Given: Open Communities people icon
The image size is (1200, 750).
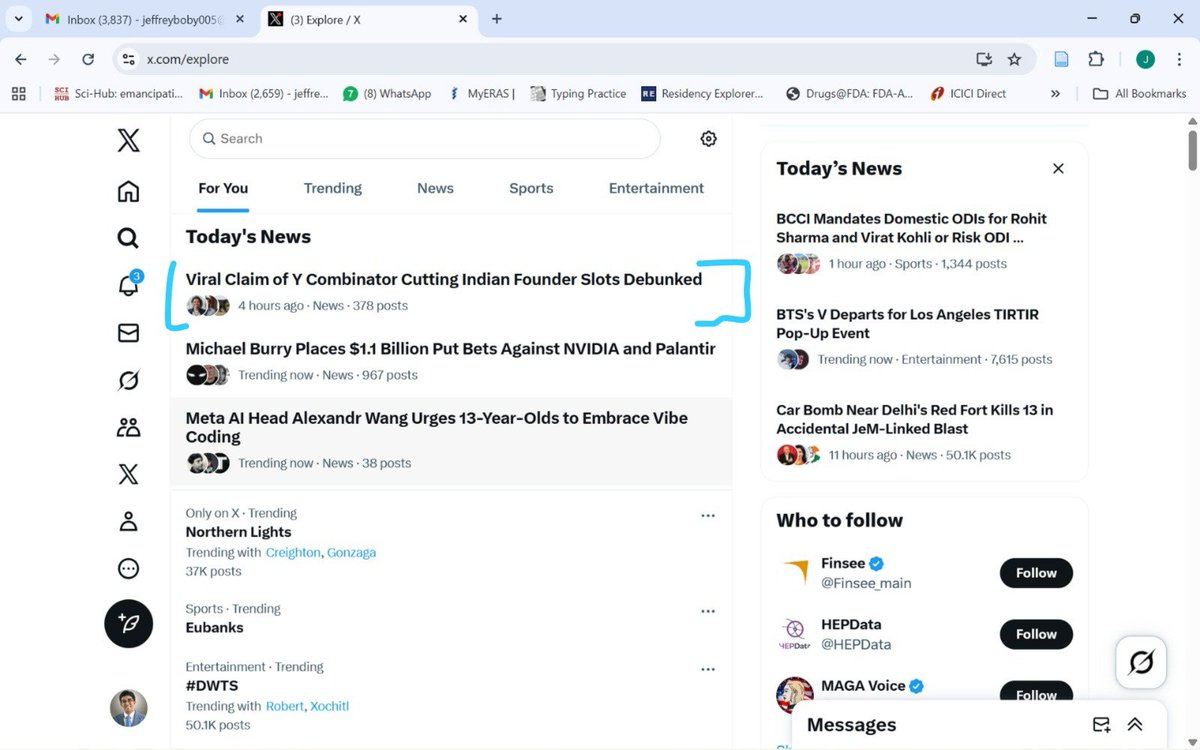Looking at the screenshot, I should 128,428.
